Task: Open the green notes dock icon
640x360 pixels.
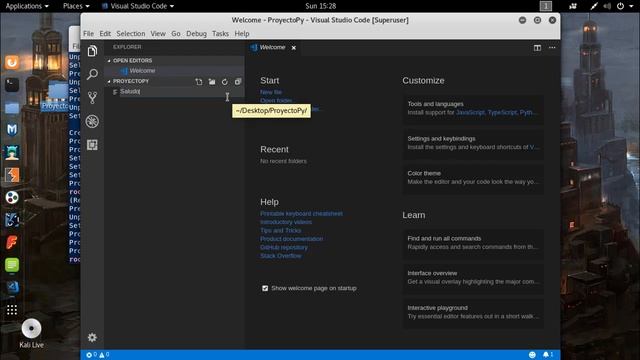Action: [x=12, y=265]
